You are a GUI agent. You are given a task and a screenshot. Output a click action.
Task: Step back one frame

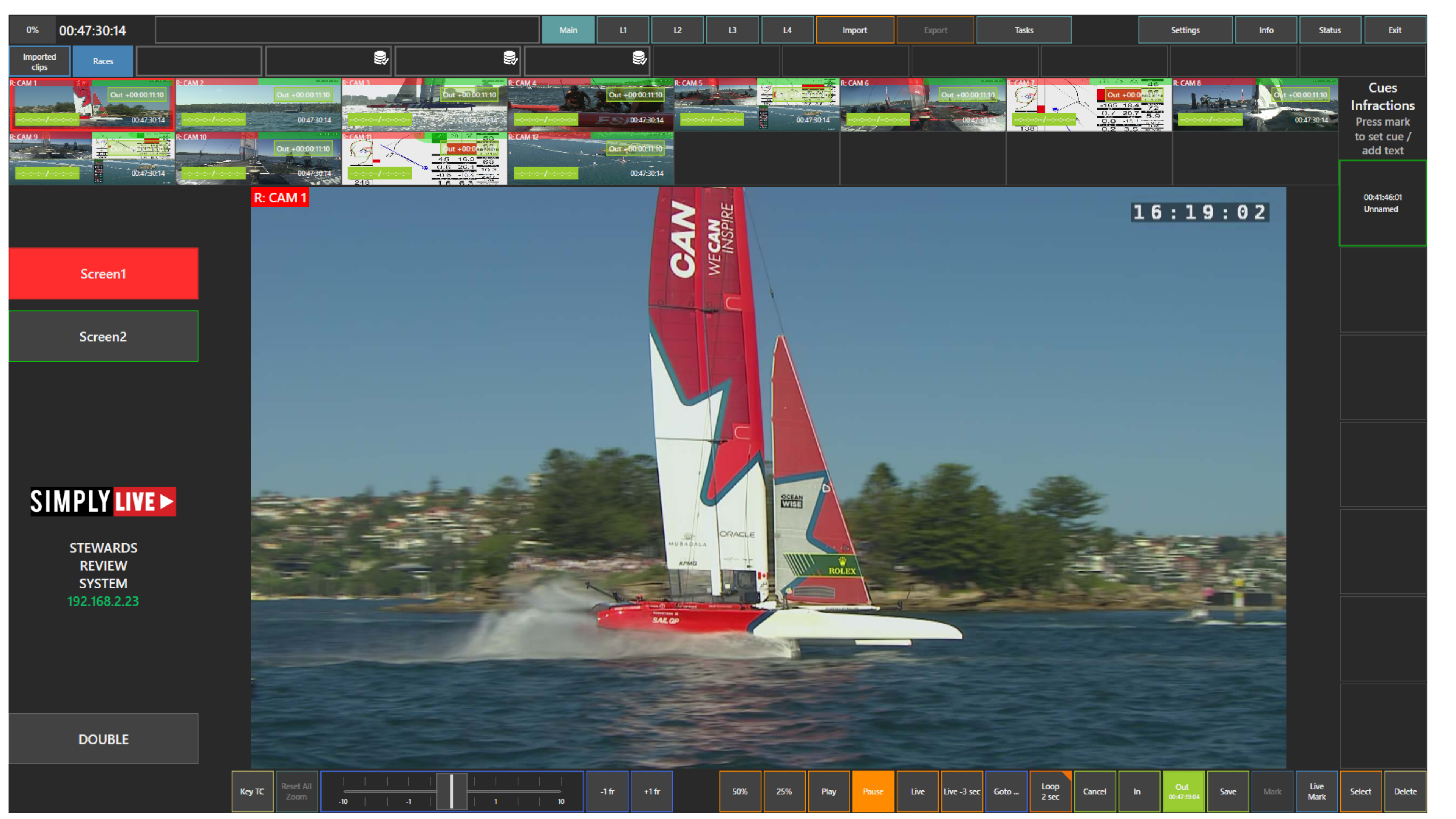(607, 791)
